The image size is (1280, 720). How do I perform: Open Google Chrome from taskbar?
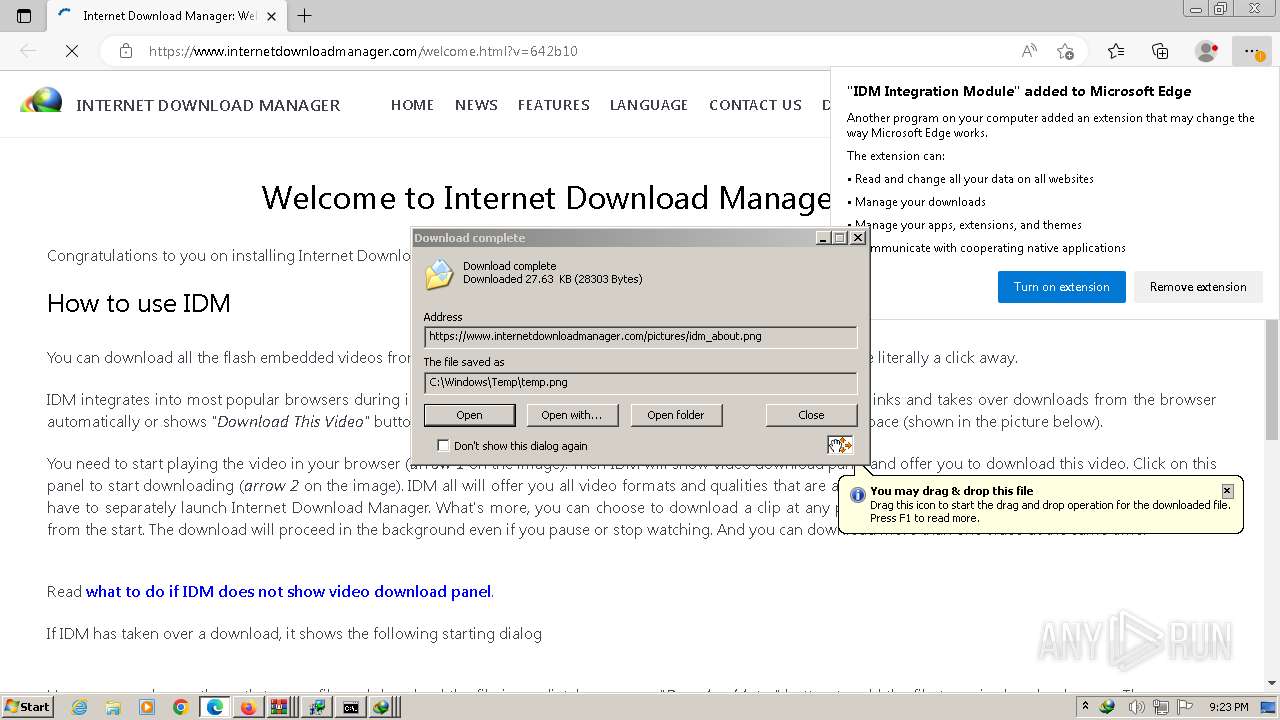[181, 707]
